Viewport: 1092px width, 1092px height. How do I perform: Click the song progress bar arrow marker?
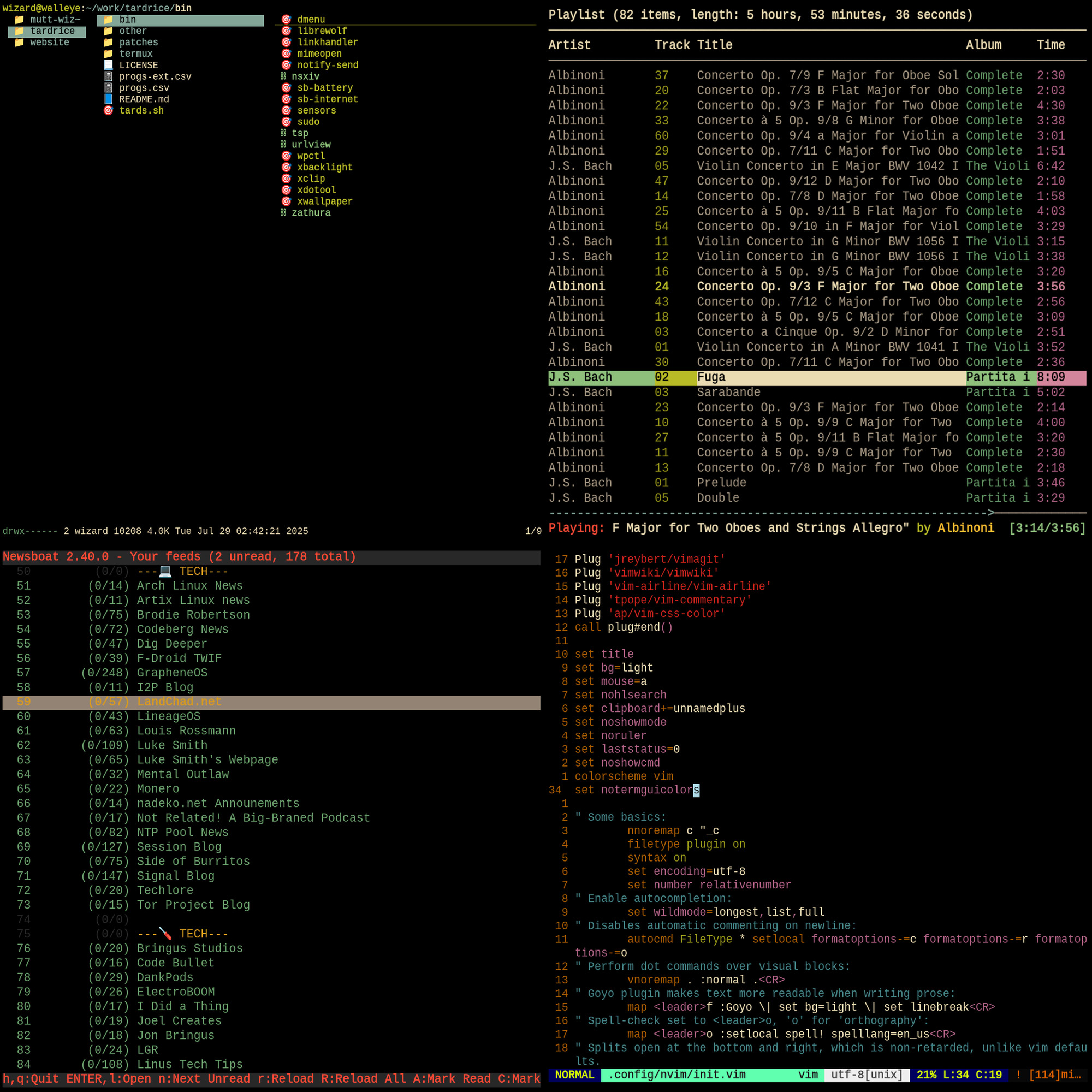tap(990, 513)
